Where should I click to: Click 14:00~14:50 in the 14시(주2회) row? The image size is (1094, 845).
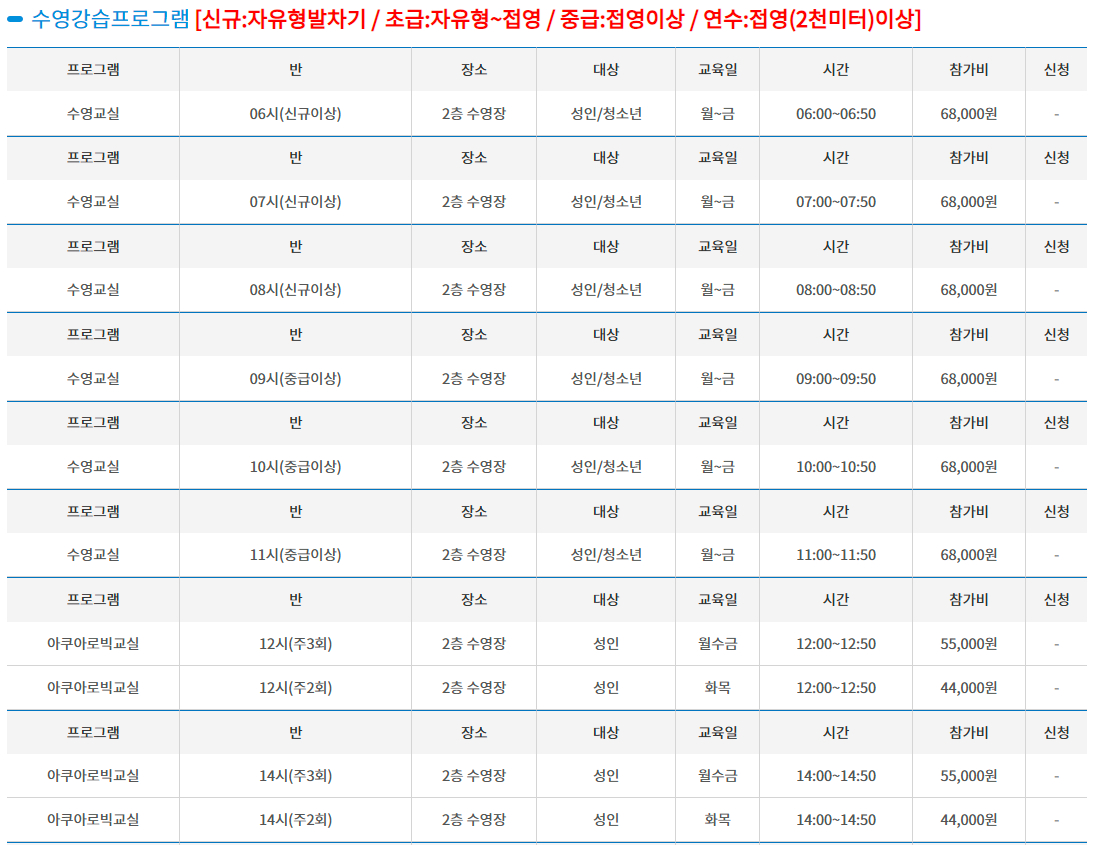click(x=836, y=820)
